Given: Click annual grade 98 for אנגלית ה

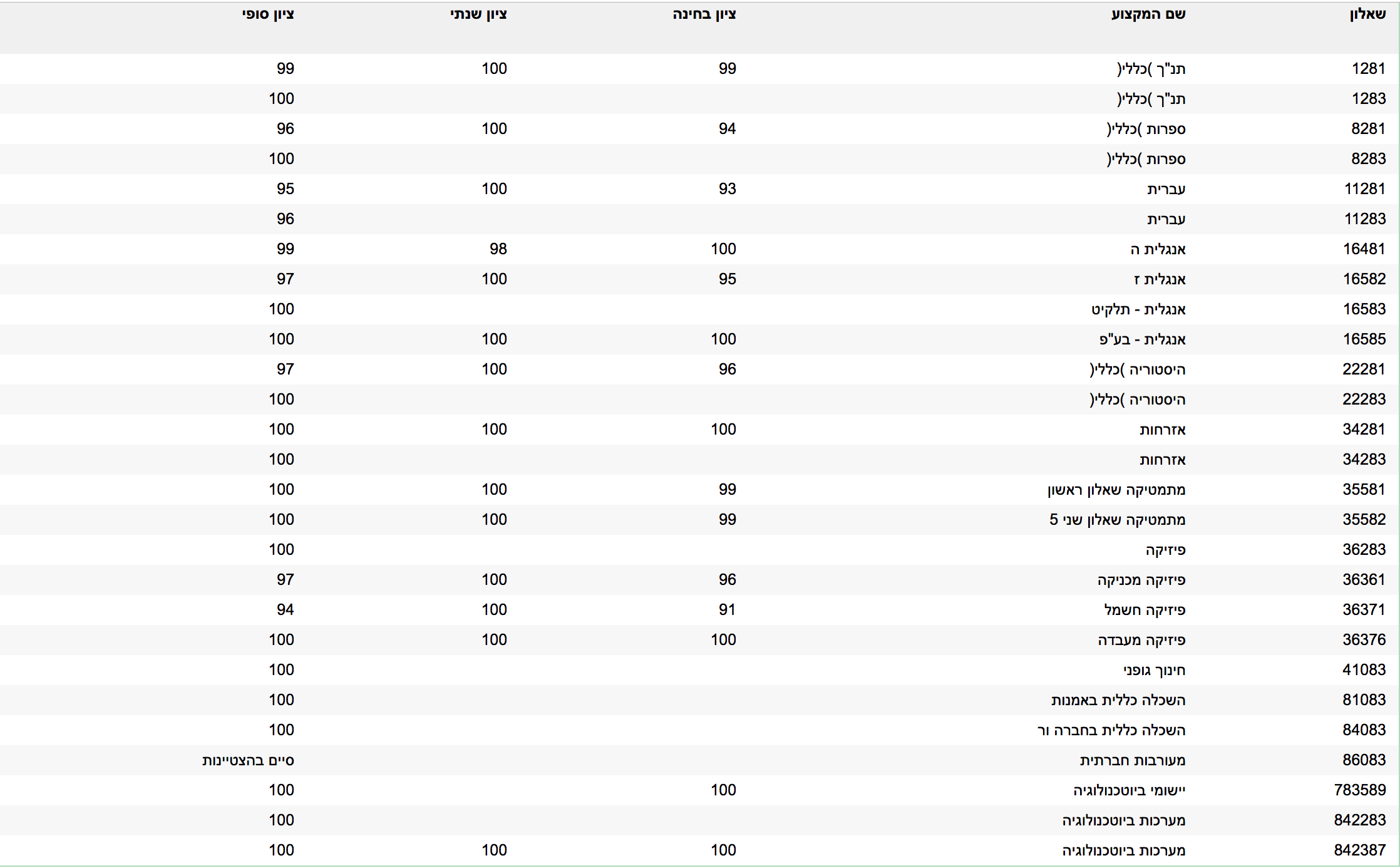Looking at the screenshot, I should (x=498, y=249).
